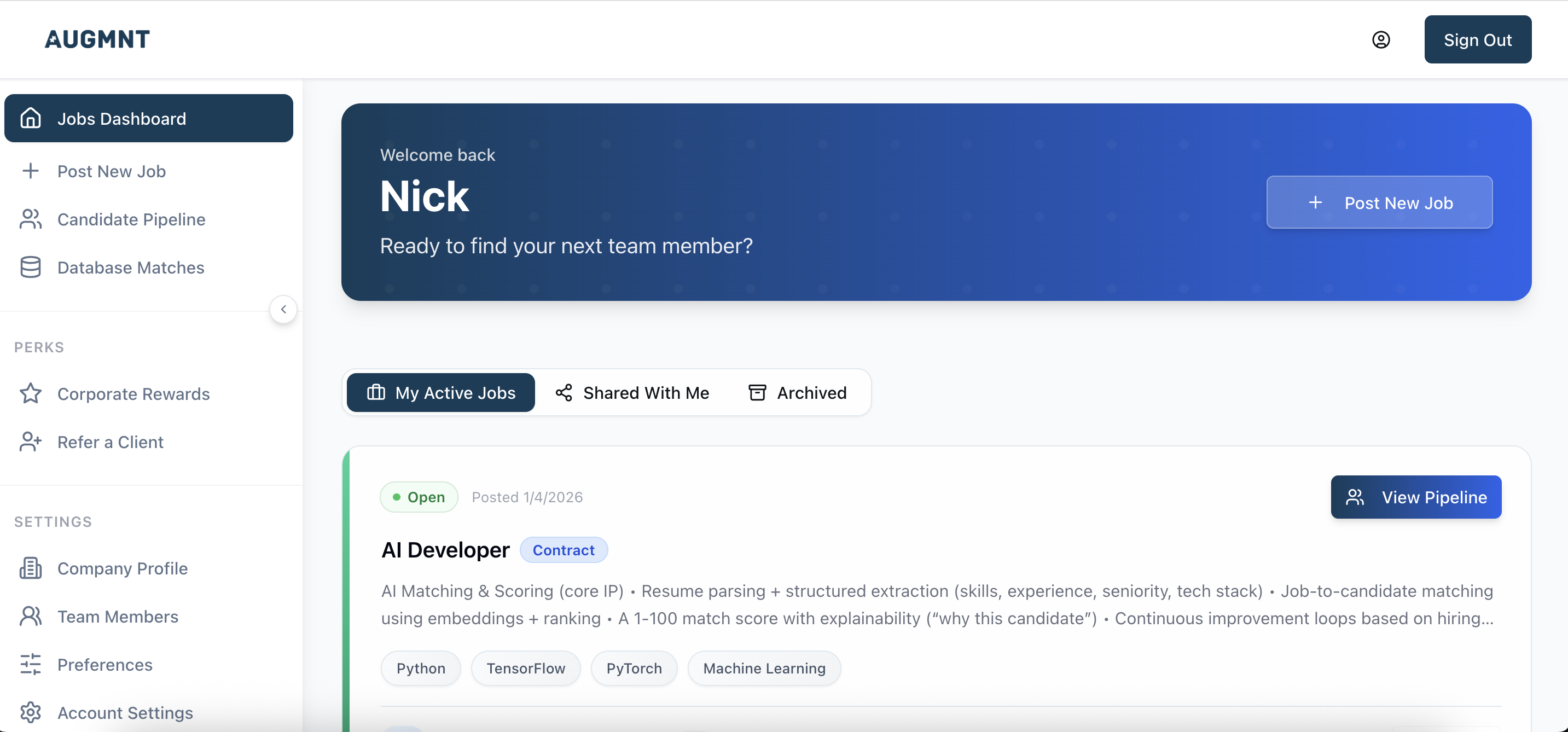Click the AI Developer job title
Viewport: 1568px width, 732px height.
(x=445, y=550)
